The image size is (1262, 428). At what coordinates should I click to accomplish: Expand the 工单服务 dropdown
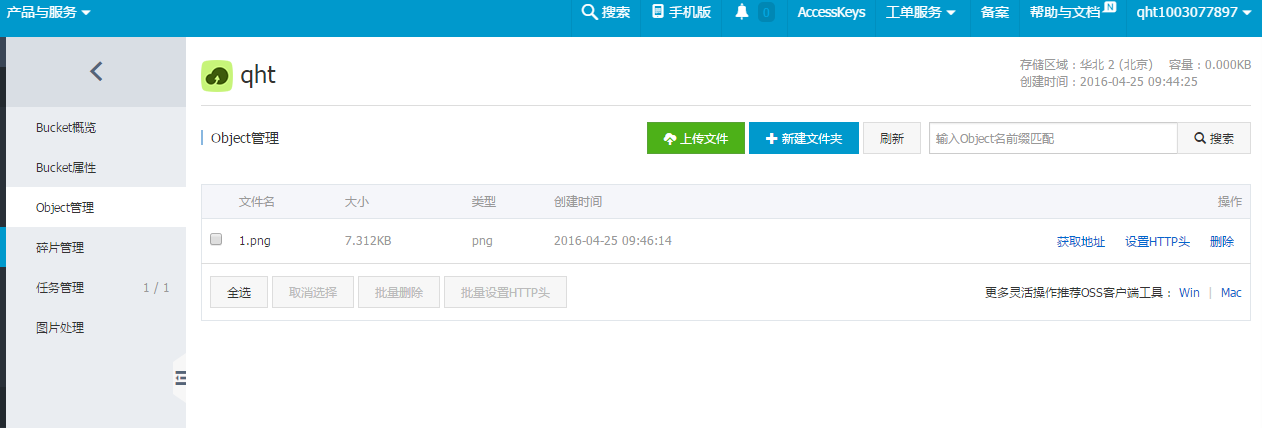(920, 13)
